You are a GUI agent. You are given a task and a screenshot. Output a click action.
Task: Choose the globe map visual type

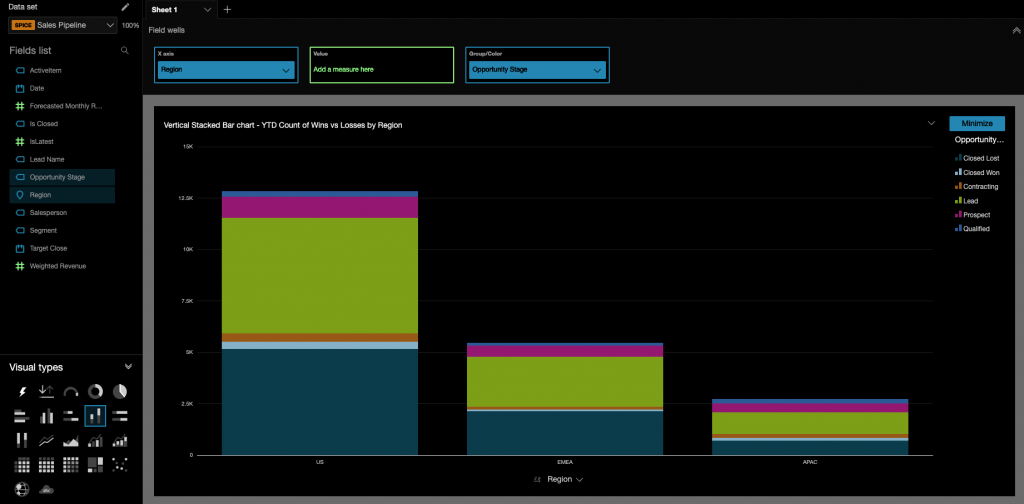[21, 489]
